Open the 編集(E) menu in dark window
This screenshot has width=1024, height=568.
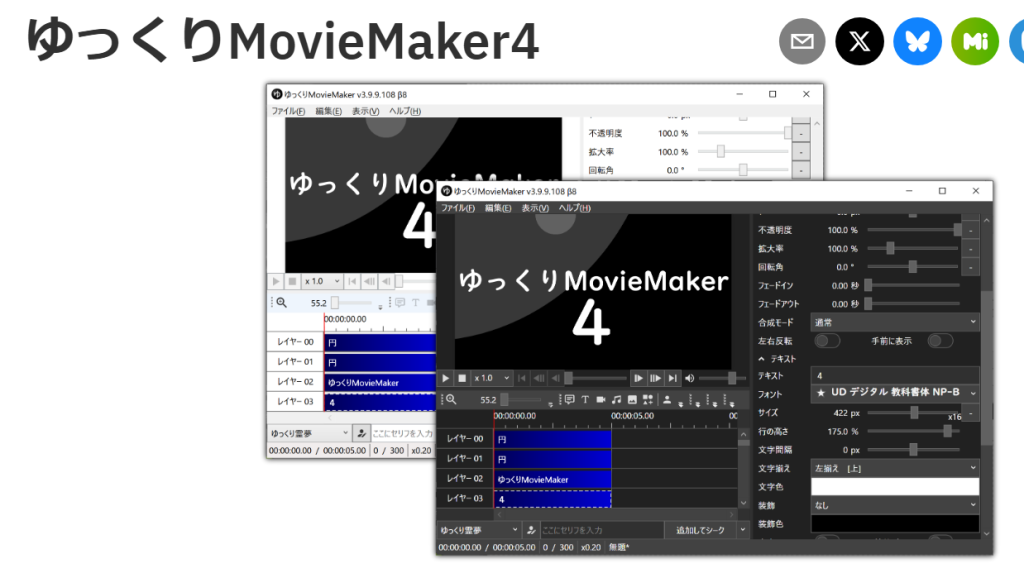pyautogui.click(x=497, y=208)
